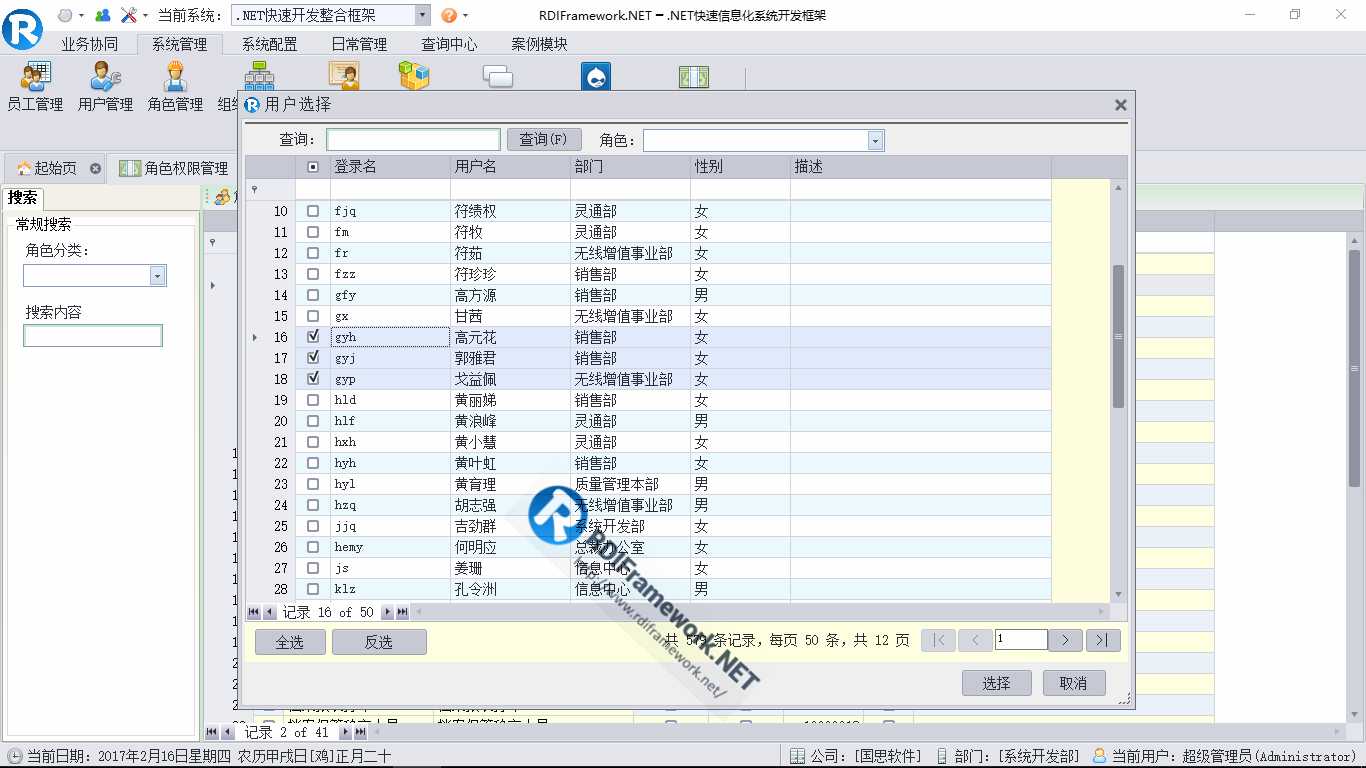The width and height of the screenshot is (1366, 768).
Task: Click the dialog grid horizontal scrollbar track
Action: tap(762, 612)
